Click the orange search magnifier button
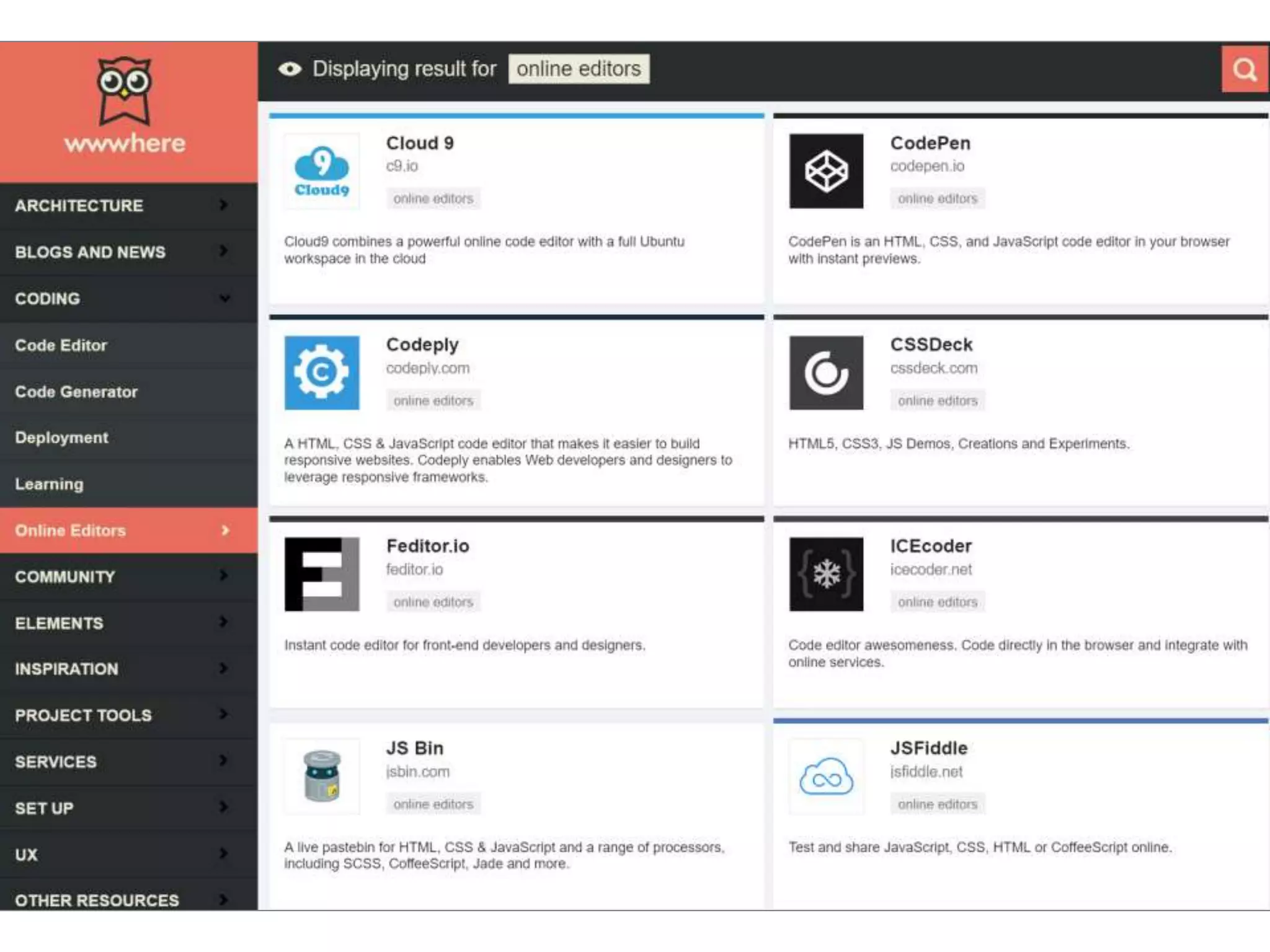Image resolution: width=1270 pixels, height=952 pixels. (1244, 69)
